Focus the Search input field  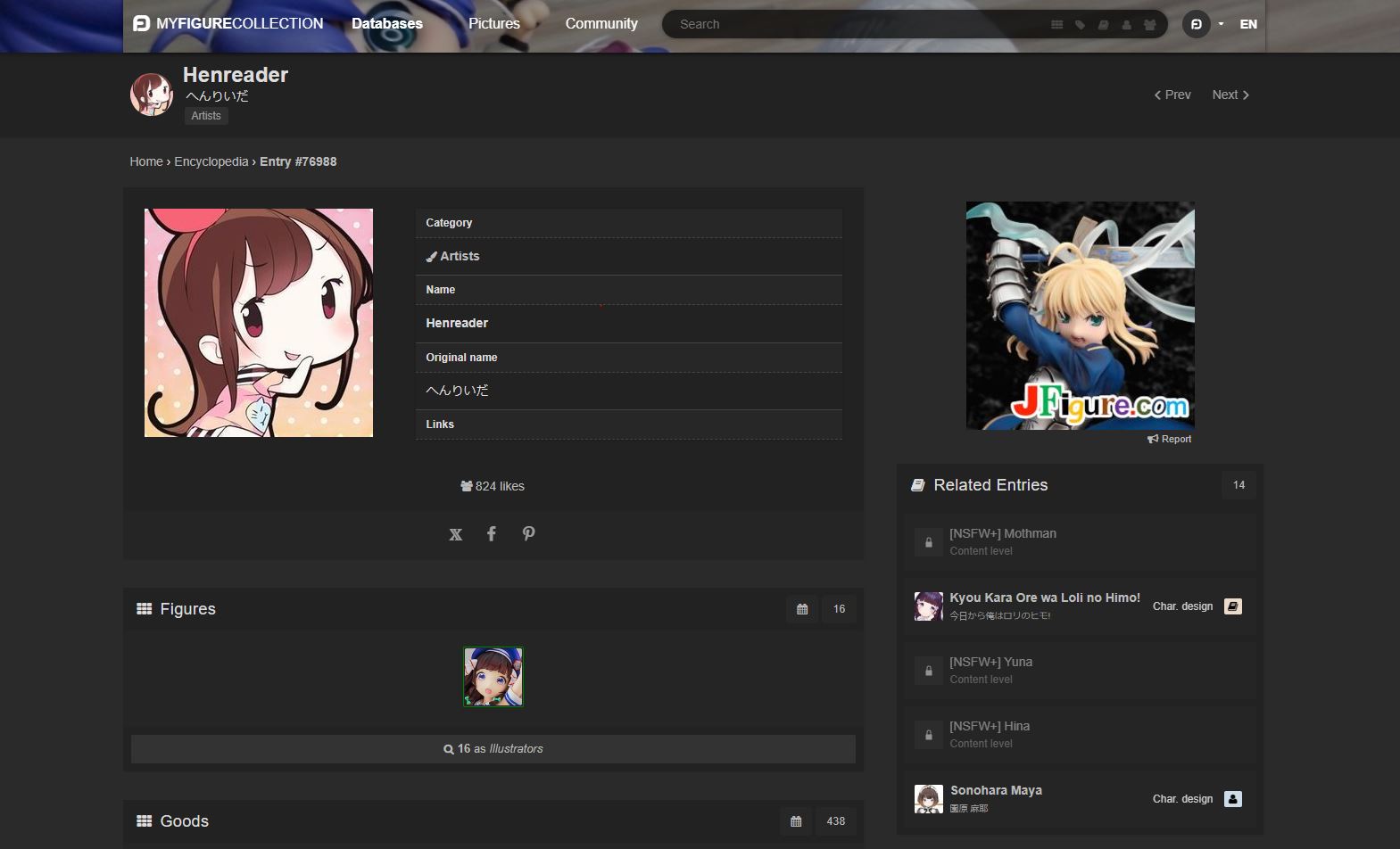(857, 24)
